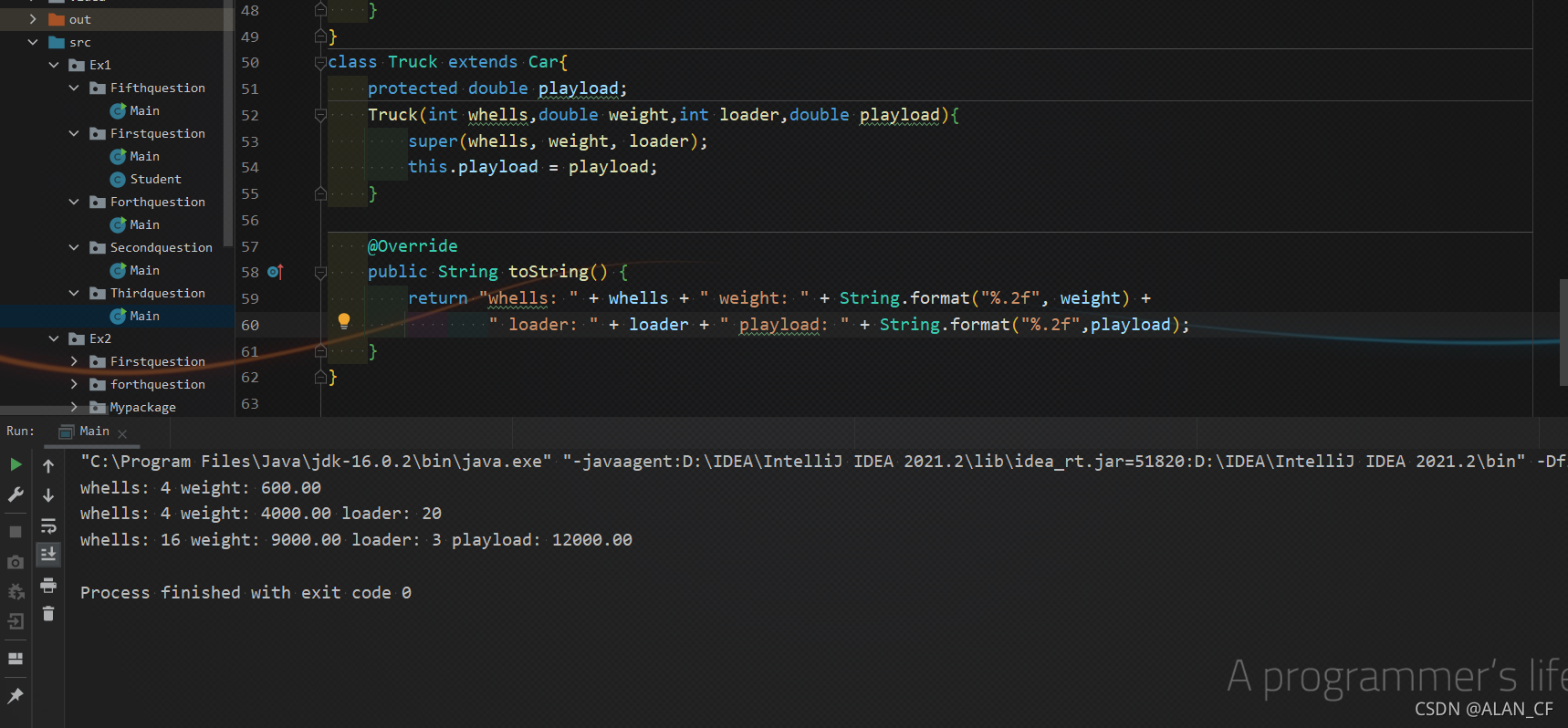Click 'playload' field declaration on line 51
This screenshot has height=728, width=1568.
[579, 88]
